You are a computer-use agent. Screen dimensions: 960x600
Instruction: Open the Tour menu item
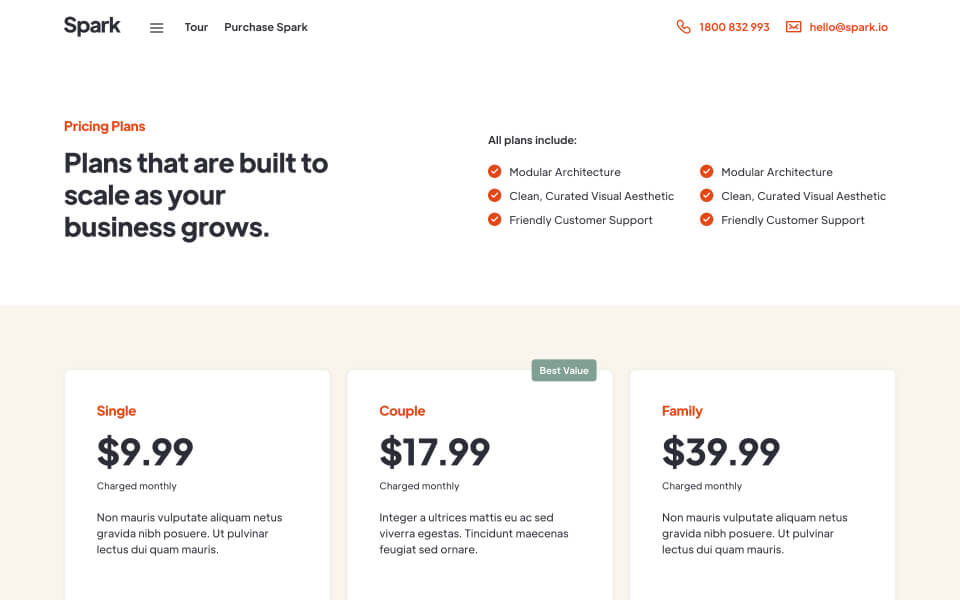196,27
